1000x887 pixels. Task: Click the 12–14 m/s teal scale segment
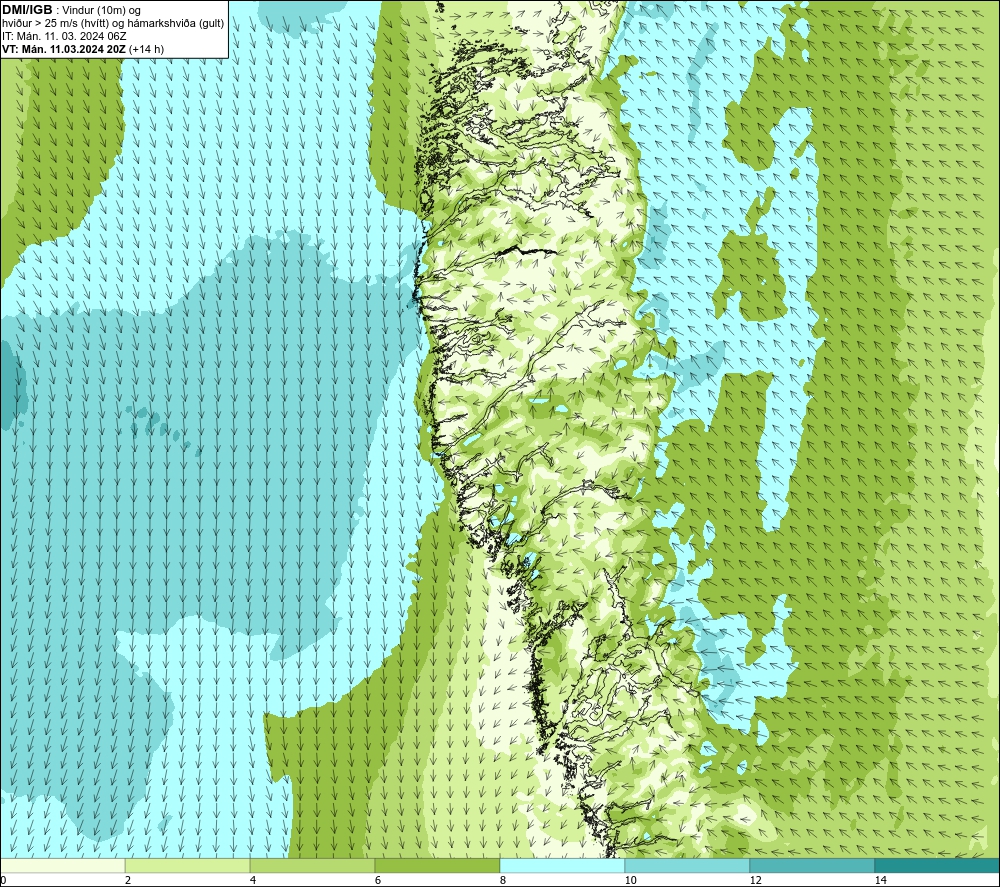[812, 865]
